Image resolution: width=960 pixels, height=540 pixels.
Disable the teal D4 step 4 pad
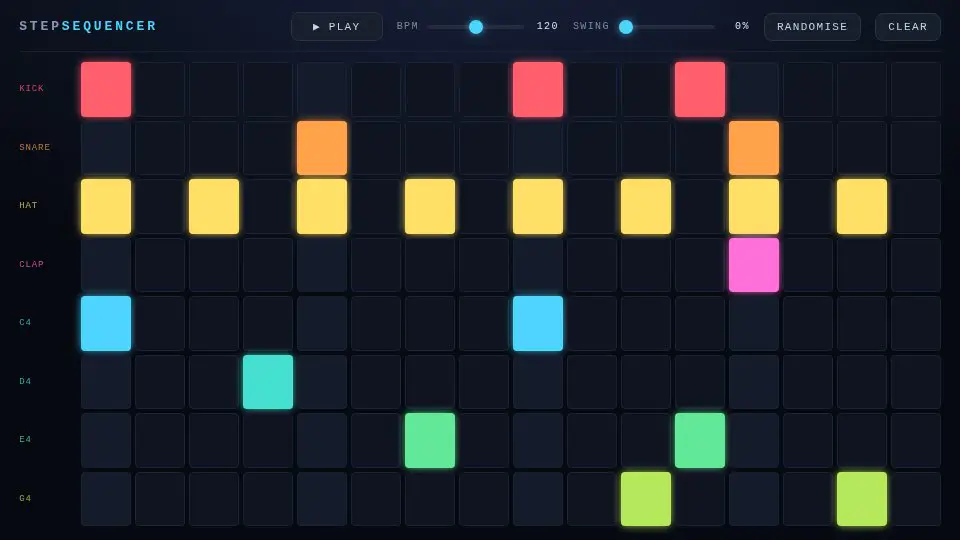pos(268,382)
